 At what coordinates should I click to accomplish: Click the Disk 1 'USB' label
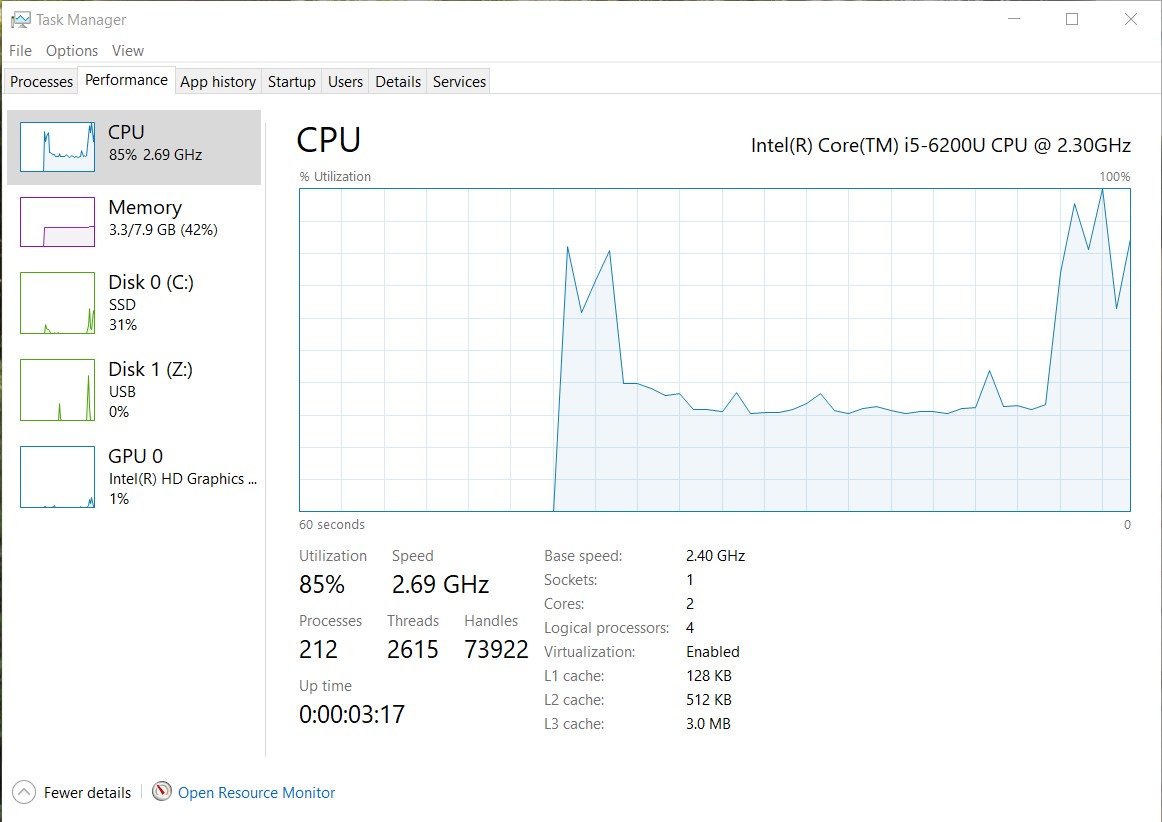[122, 391]
